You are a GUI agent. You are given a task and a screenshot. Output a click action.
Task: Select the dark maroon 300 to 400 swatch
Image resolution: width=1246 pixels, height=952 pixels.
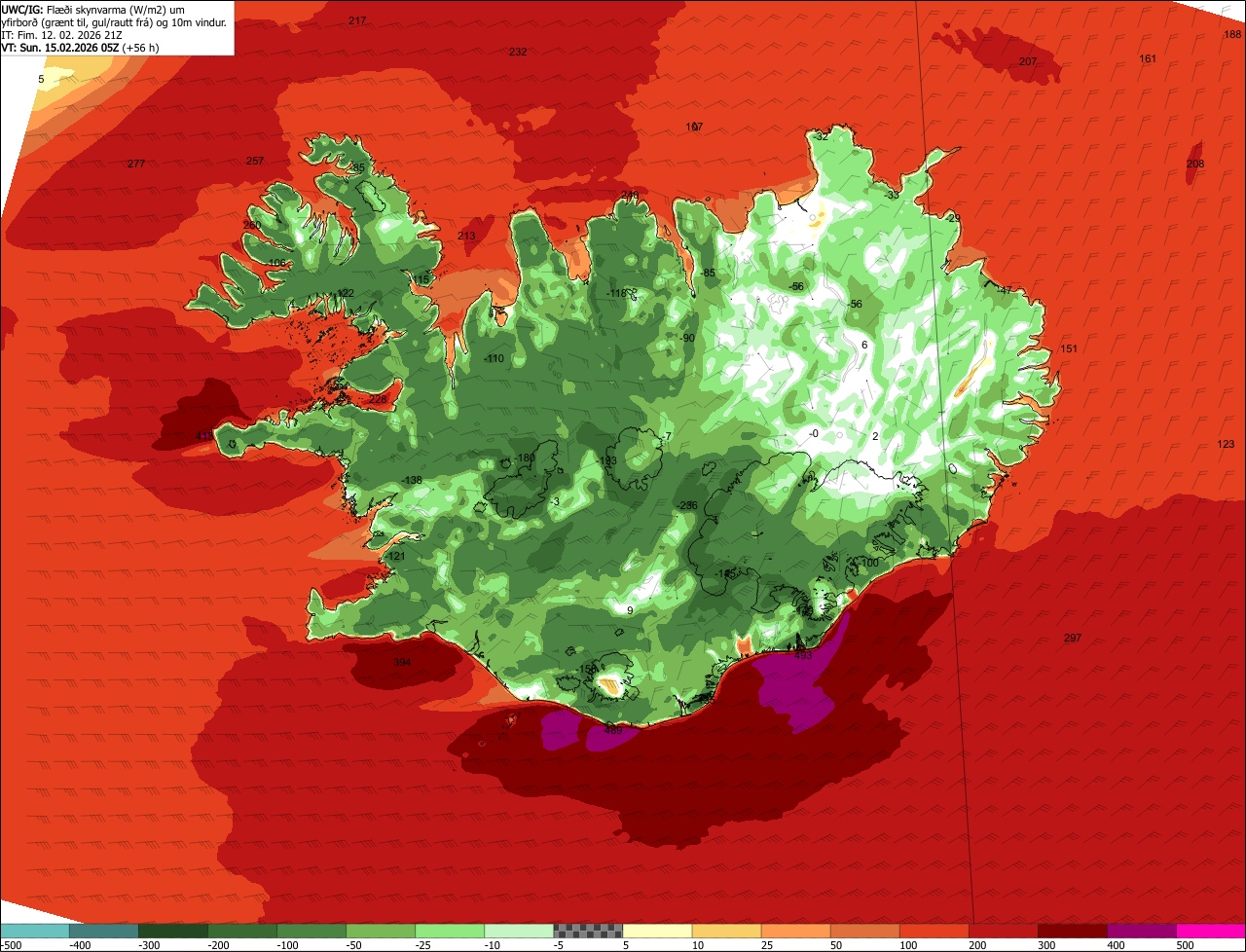pyautogui.click(x=1072, y=931)
